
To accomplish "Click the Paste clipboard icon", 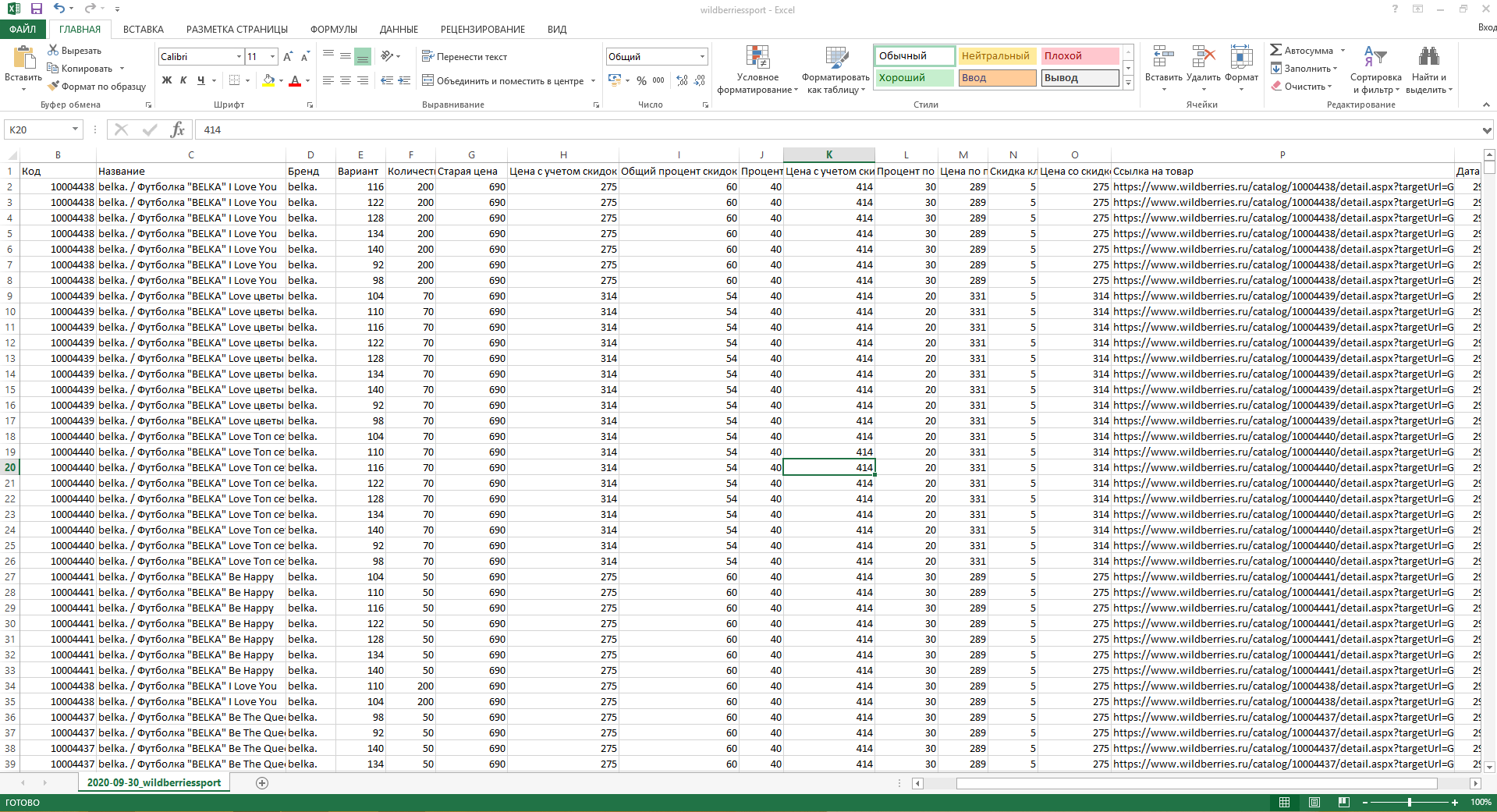I will pos(23,58).
